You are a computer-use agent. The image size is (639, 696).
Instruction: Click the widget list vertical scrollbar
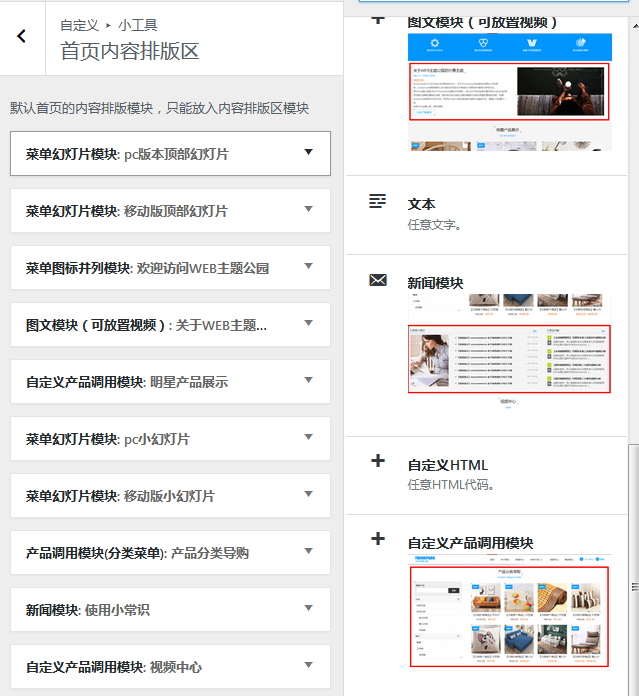634,570
